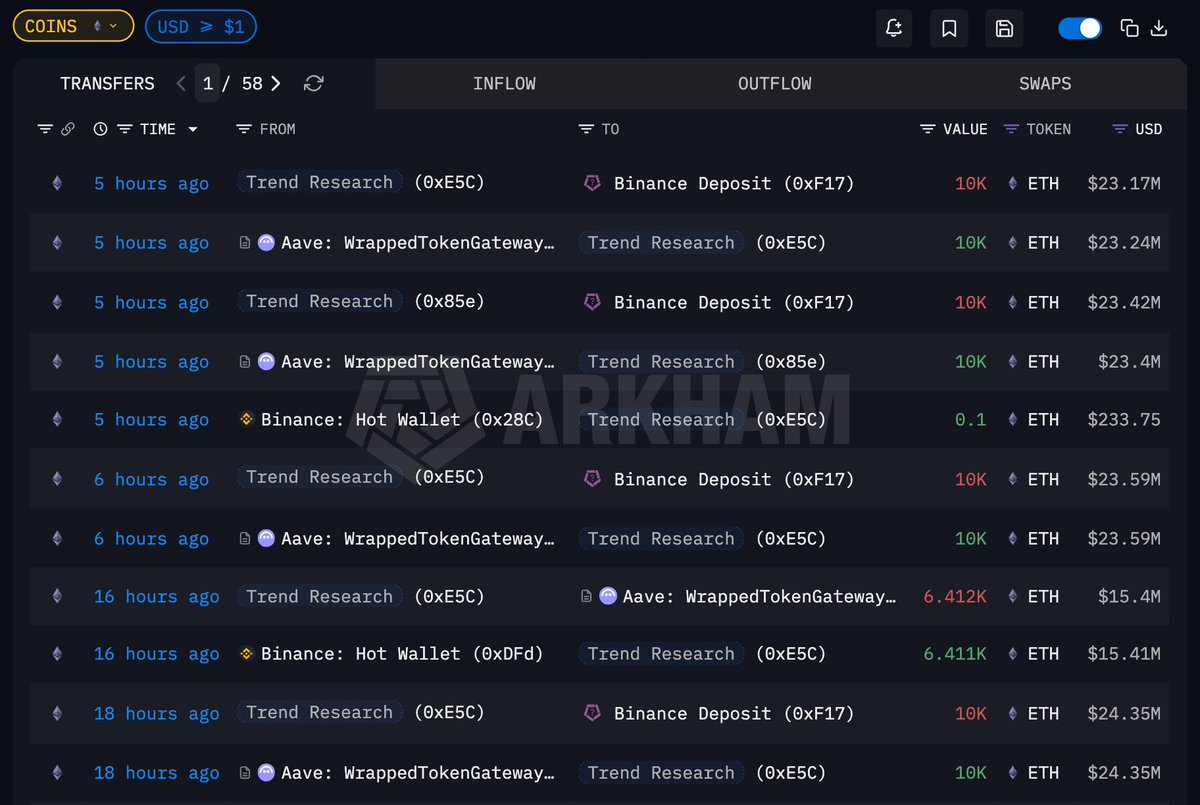
Task: Click the first '18 hours ago' timestamp
Action: coord(156,714)
